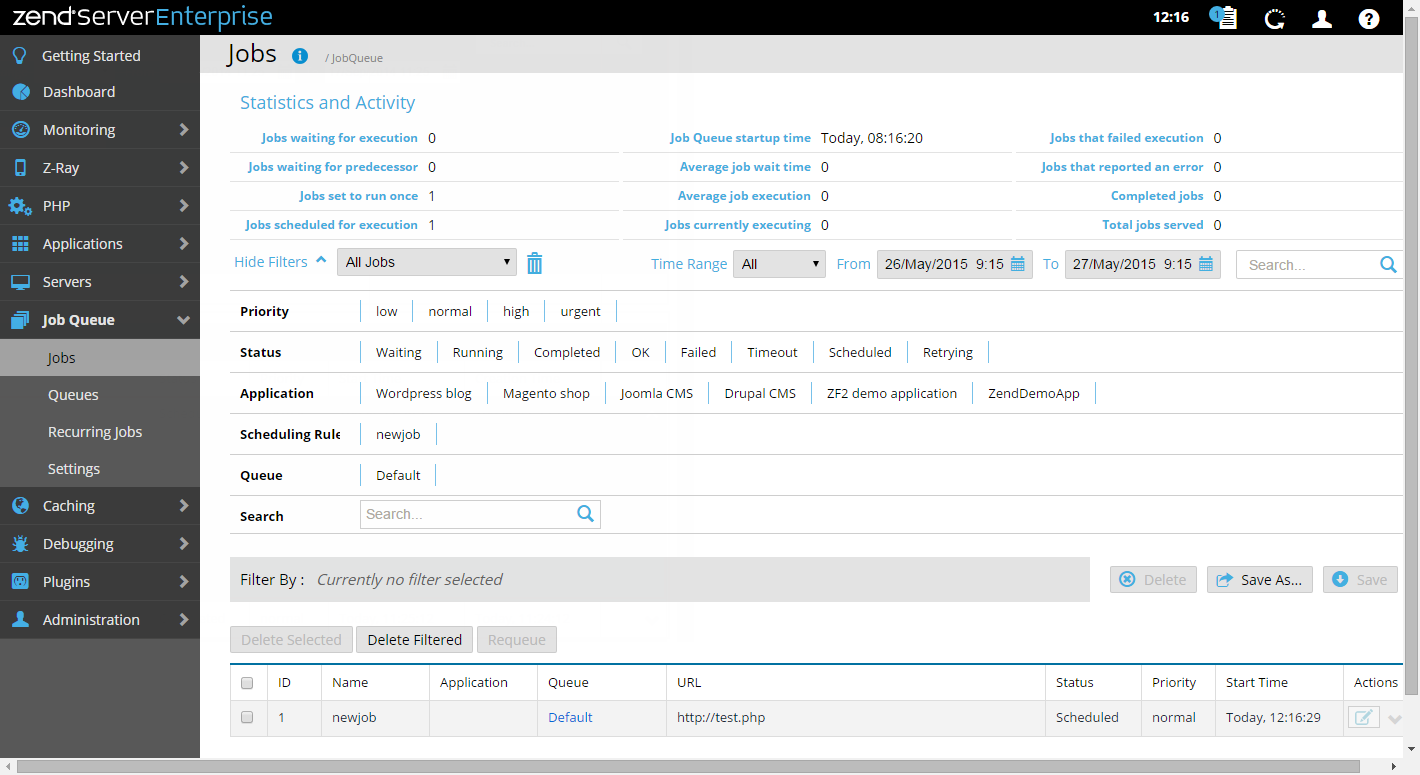Screen dimensions: 1420x775
Task: Open the Time Range dropdown
Action: point(778,264)
